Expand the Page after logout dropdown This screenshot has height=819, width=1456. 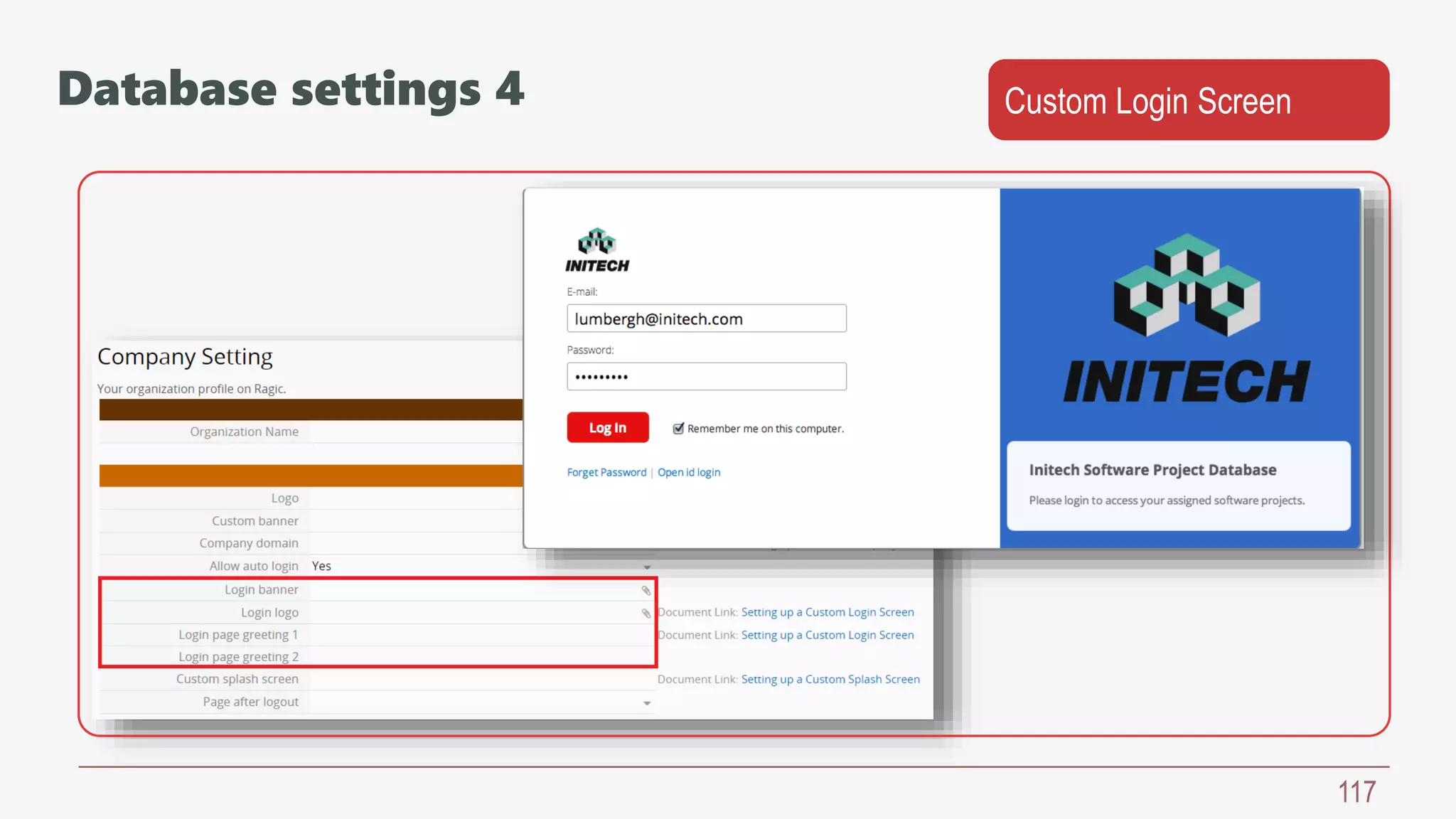pos(647,703)
